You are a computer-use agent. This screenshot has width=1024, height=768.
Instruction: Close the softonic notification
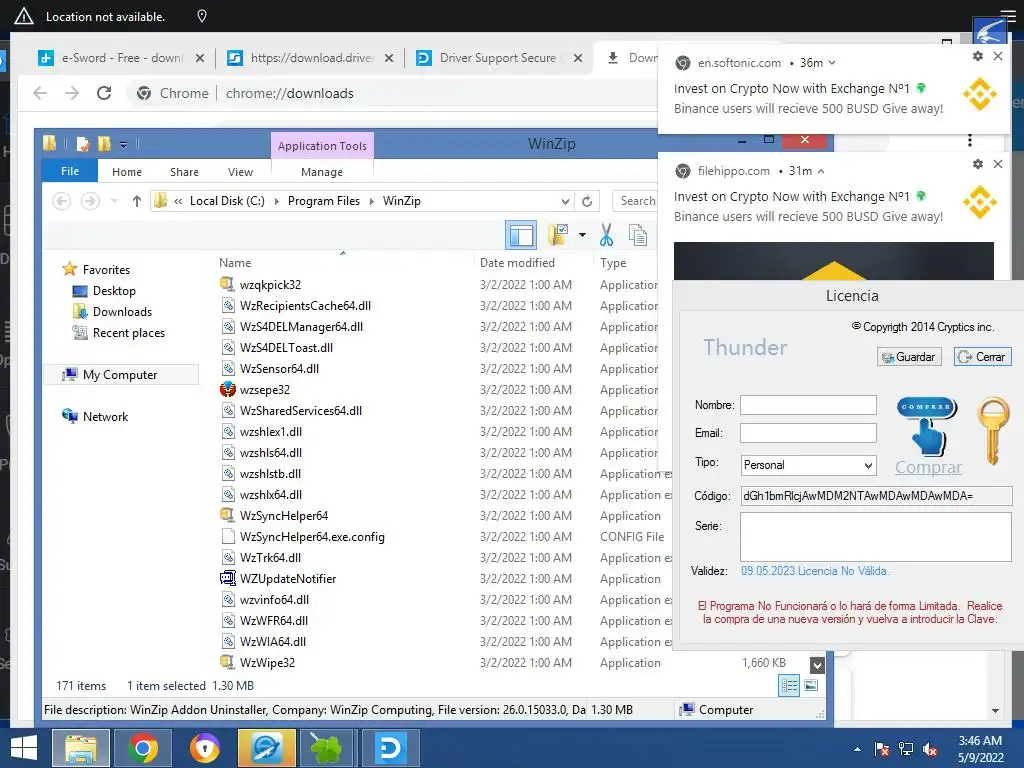coord(998,56)
